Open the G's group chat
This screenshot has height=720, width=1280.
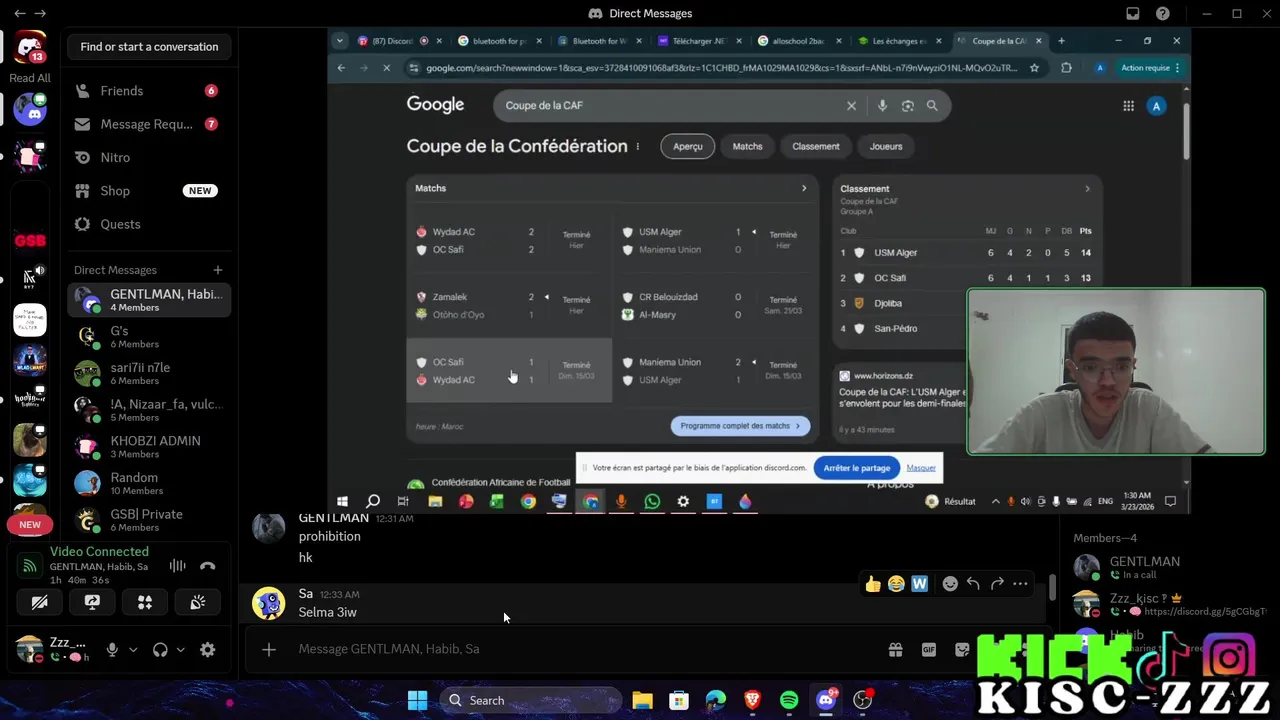click(149, 337)
